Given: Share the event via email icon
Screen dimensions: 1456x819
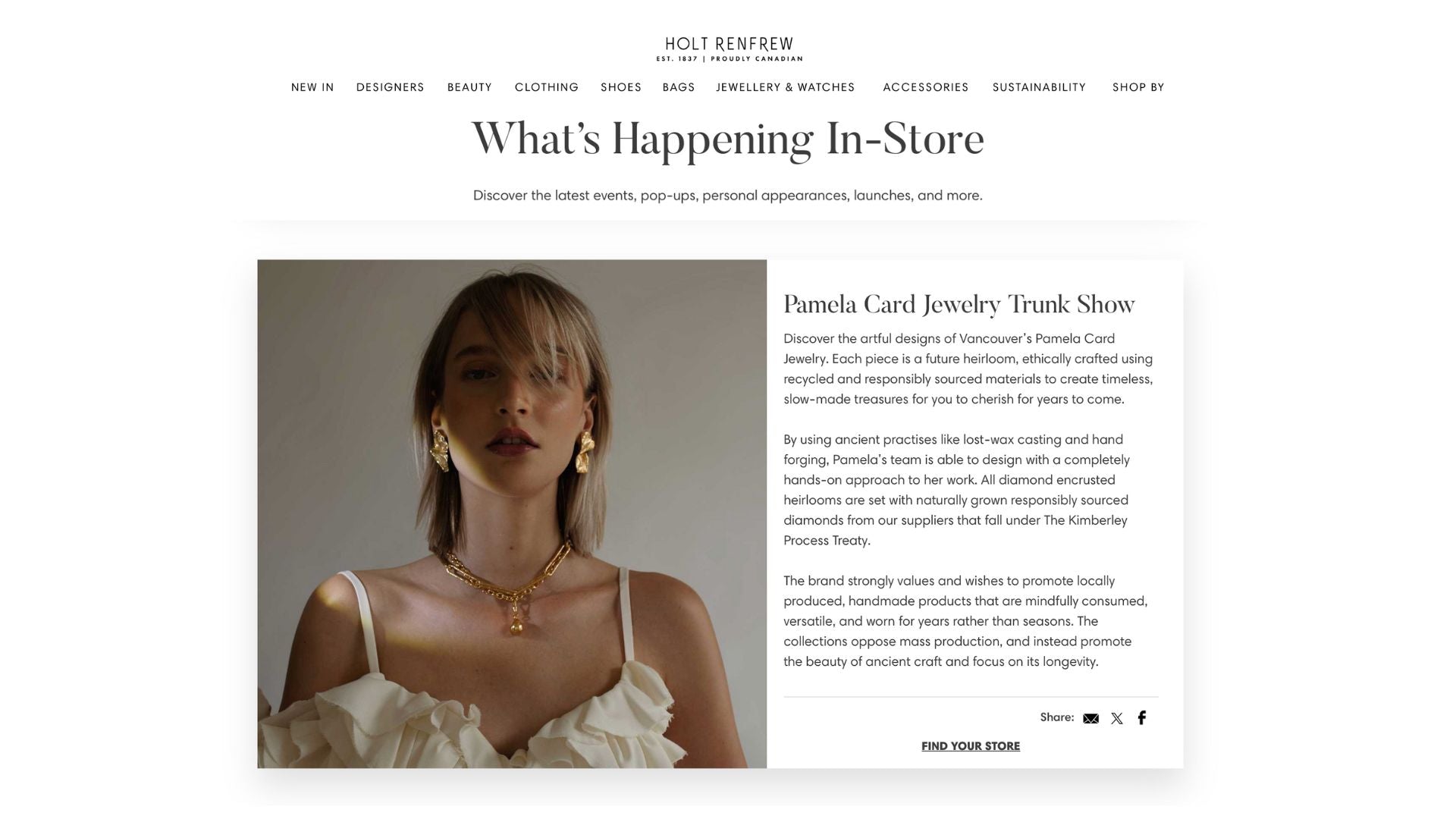Looking at the screenshot, I should pos(1090,718).
